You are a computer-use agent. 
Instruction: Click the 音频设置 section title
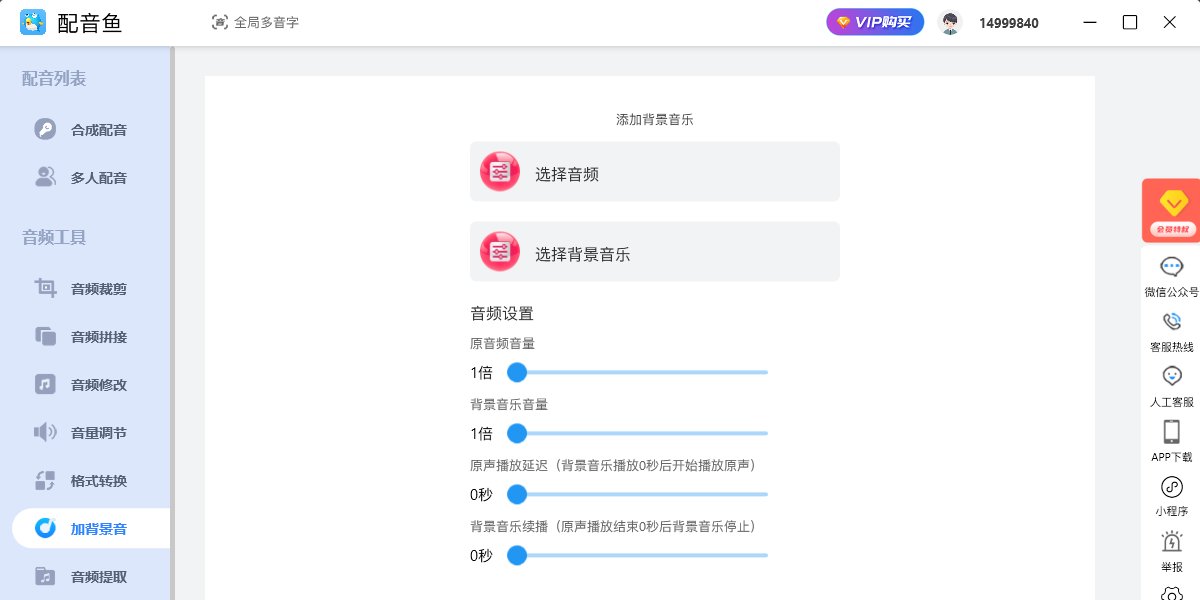click(502, 313)
